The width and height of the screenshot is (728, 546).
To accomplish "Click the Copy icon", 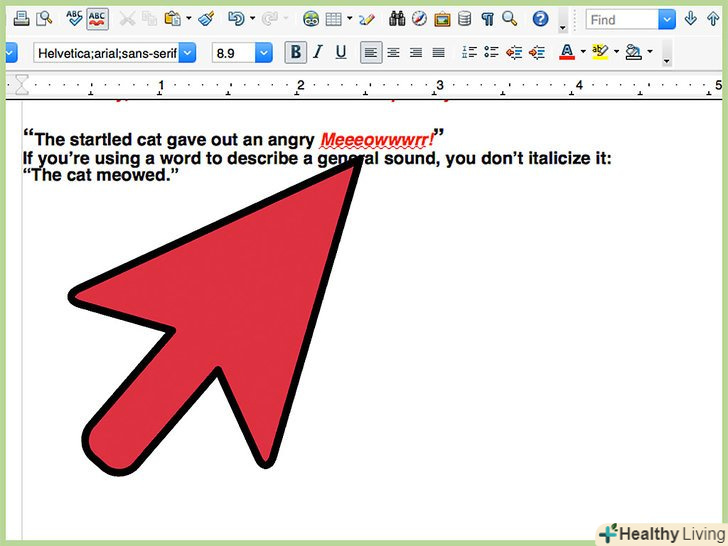I will (149, 19).
